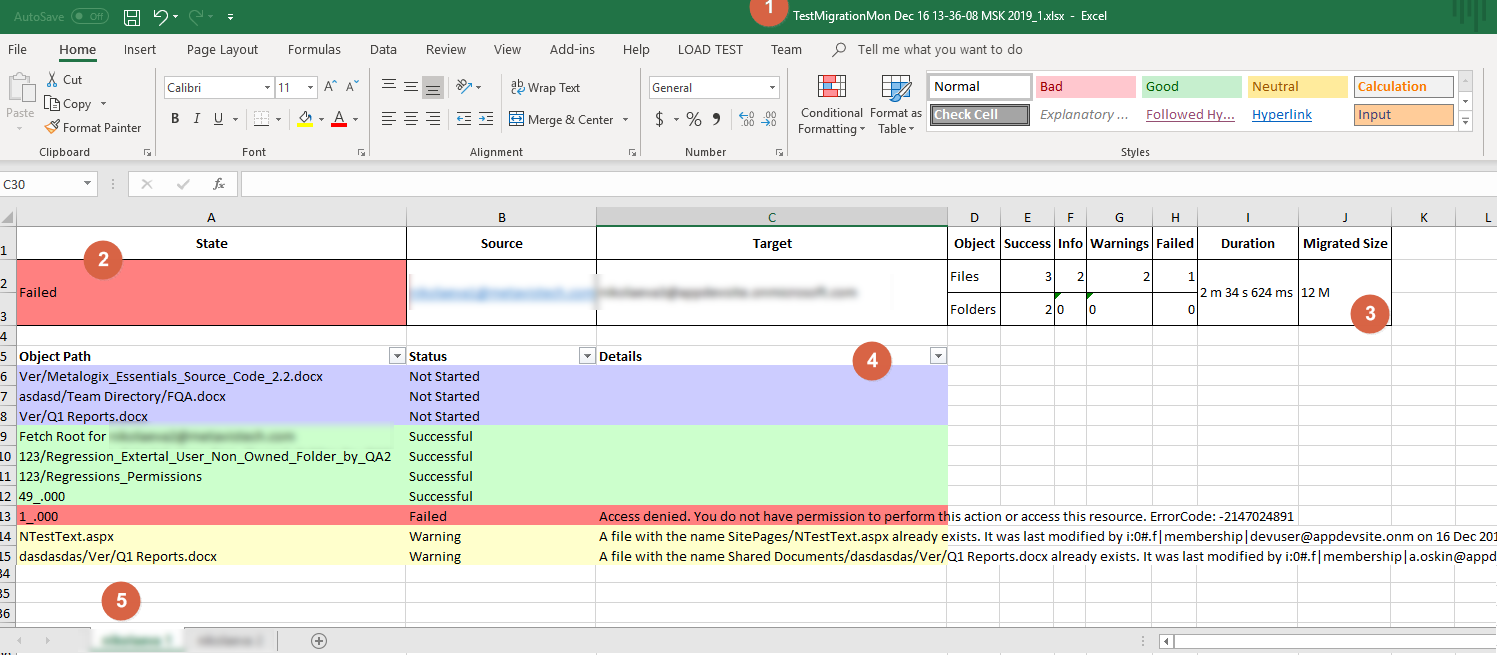Screen dimensions: 1497x655
Task: Toggle the AutoSave switch
Action: click(90, 17)
